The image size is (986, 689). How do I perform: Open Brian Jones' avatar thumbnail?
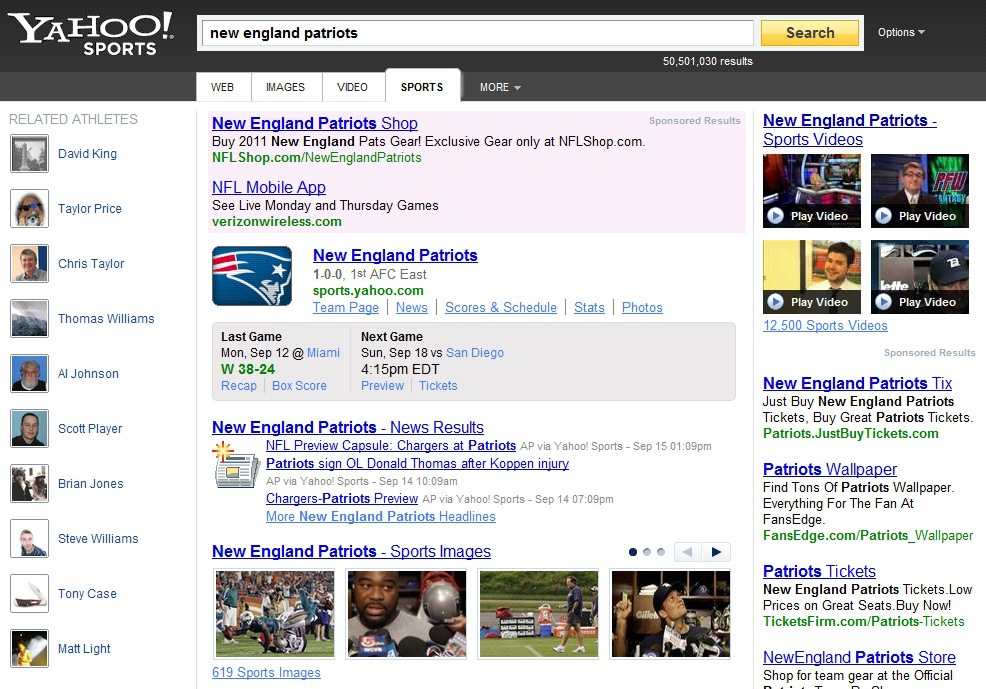(30, 483)
